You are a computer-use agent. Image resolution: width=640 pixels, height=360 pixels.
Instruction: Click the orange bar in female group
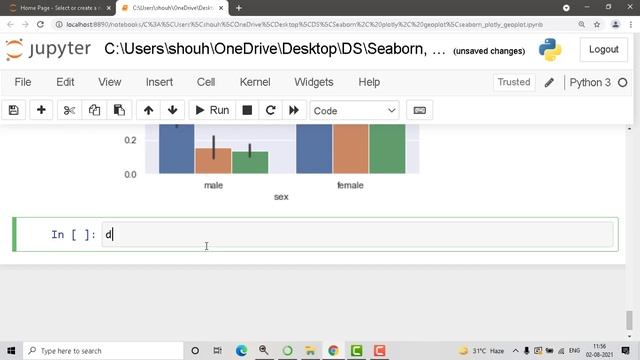[x=350, y=149]
